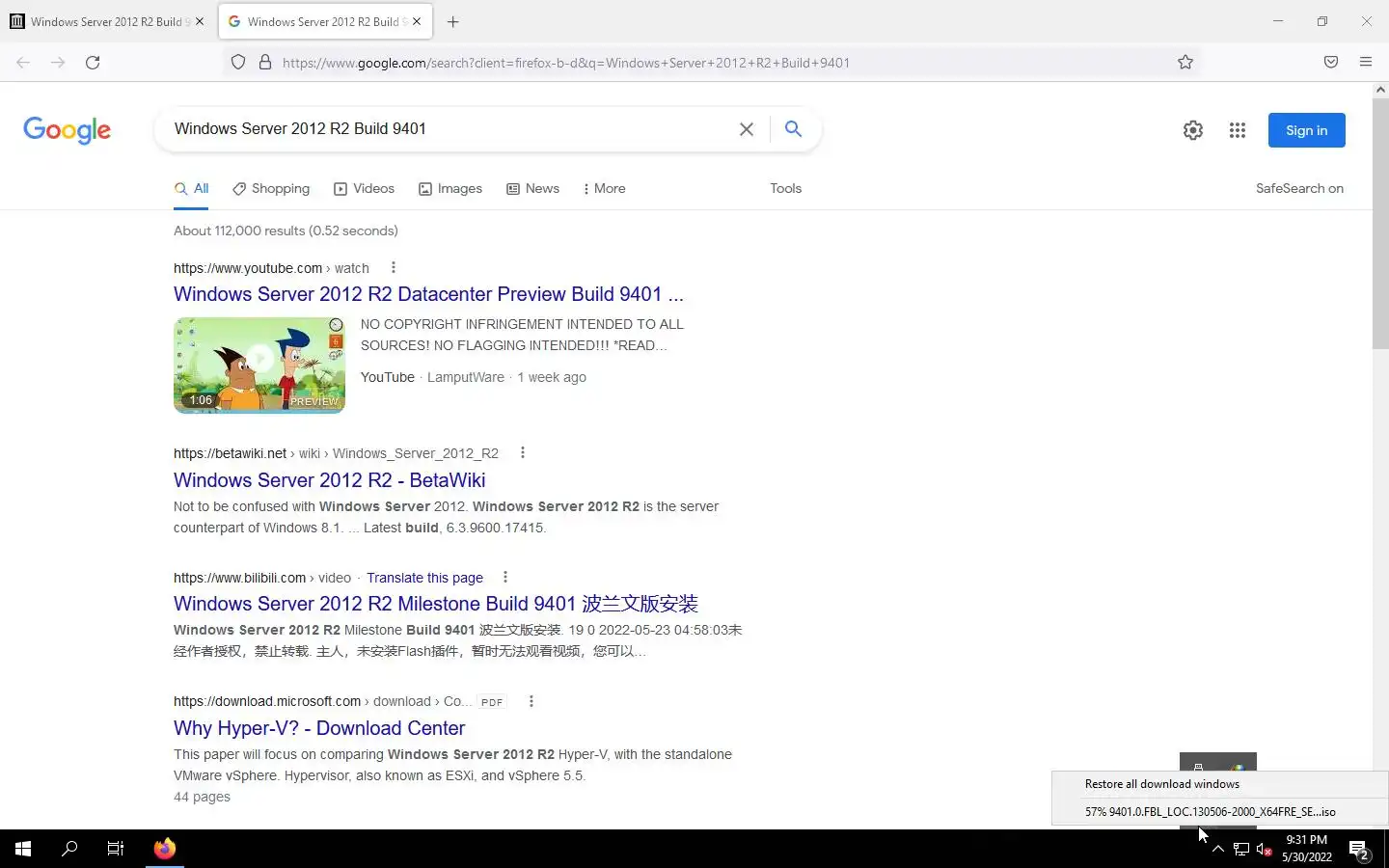The image size is (1389, 868).
Task: Switch to the first browser tab
Action: point(107,21)
